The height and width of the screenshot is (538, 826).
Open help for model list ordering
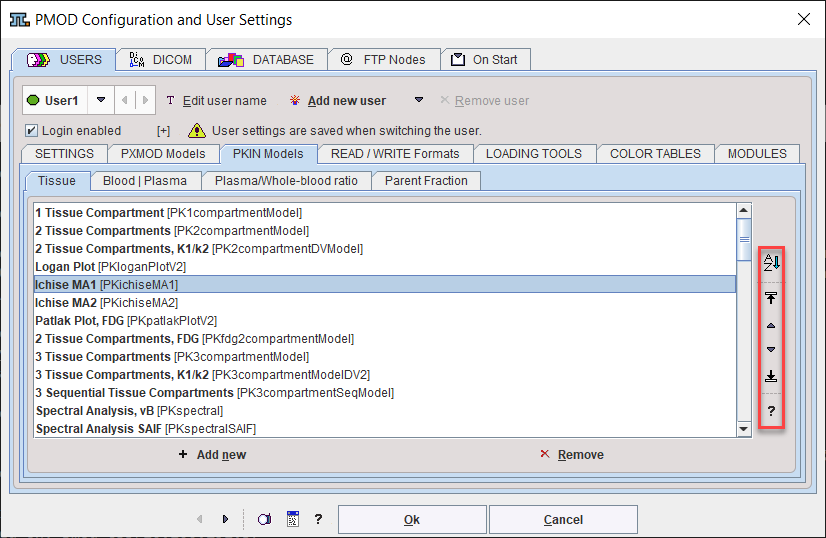(771, 411)
